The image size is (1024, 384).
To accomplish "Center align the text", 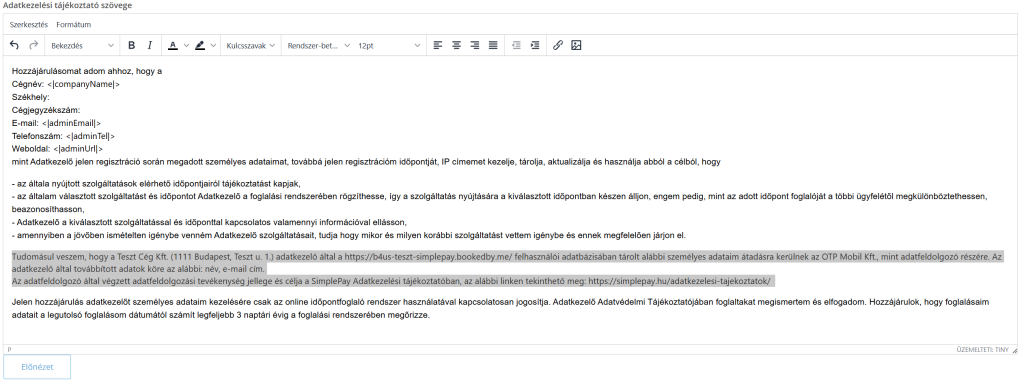I will [456, 46].
